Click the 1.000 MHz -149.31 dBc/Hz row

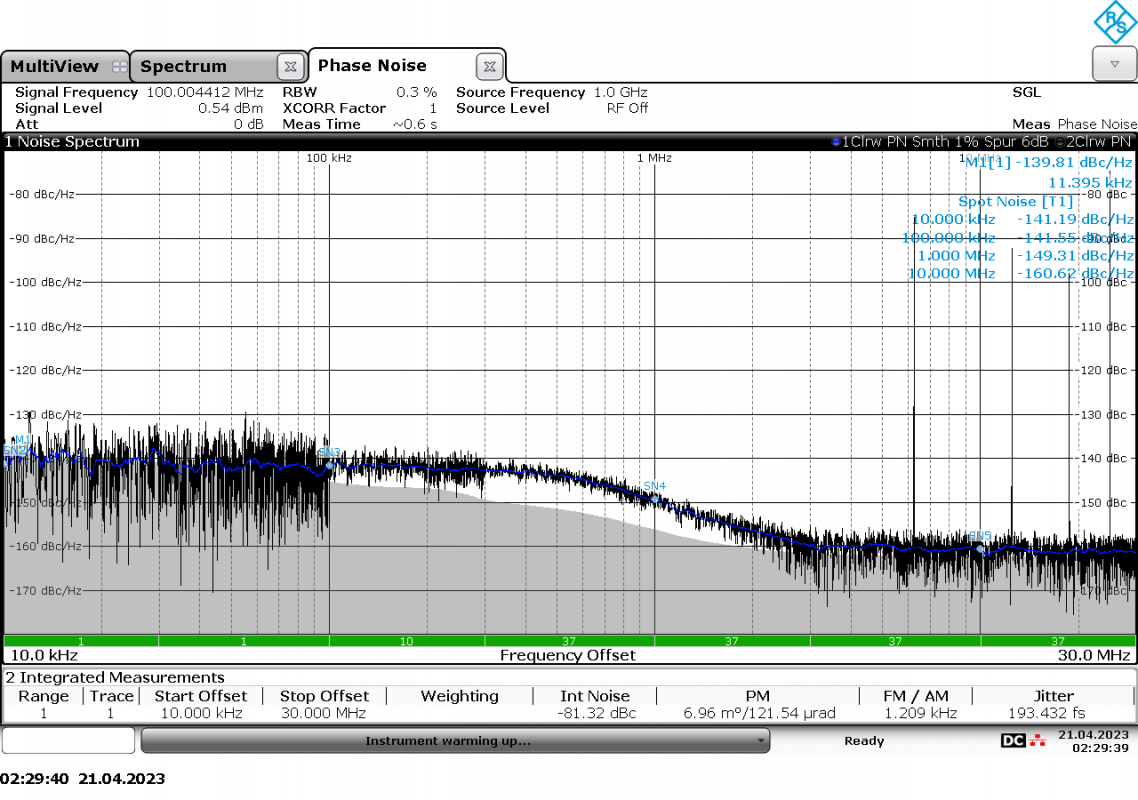coord(1025,256)
